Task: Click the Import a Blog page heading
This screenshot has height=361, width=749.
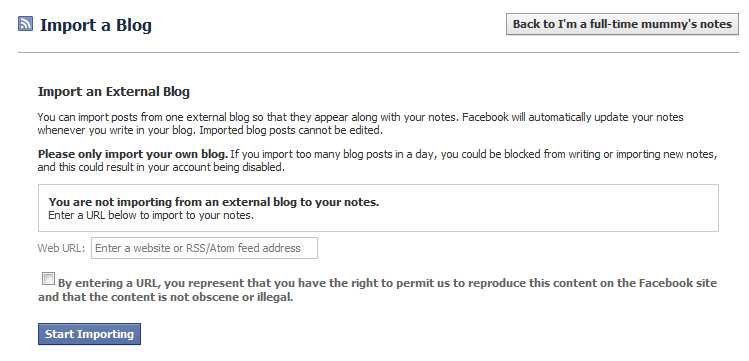Action: [x=96, y=25]
